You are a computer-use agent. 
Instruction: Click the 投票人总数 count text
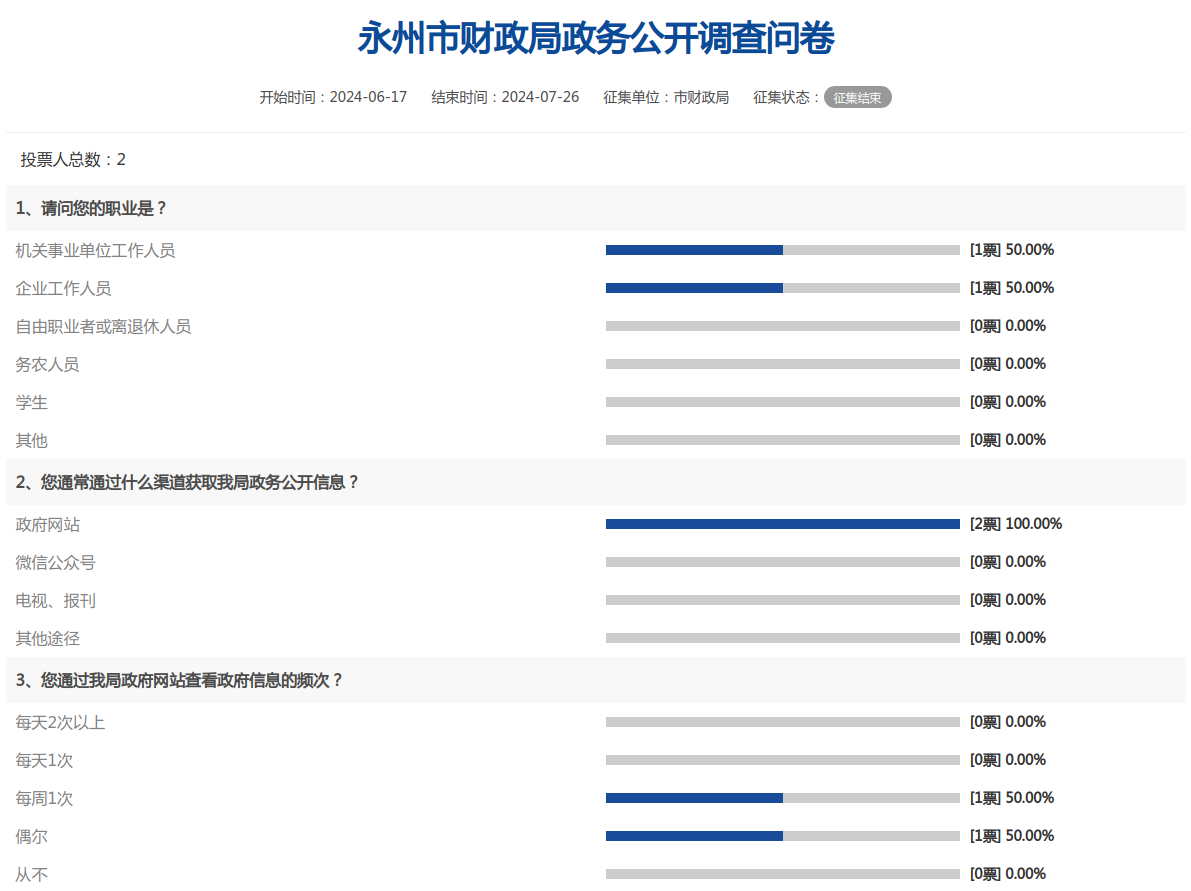pos(73,160)
